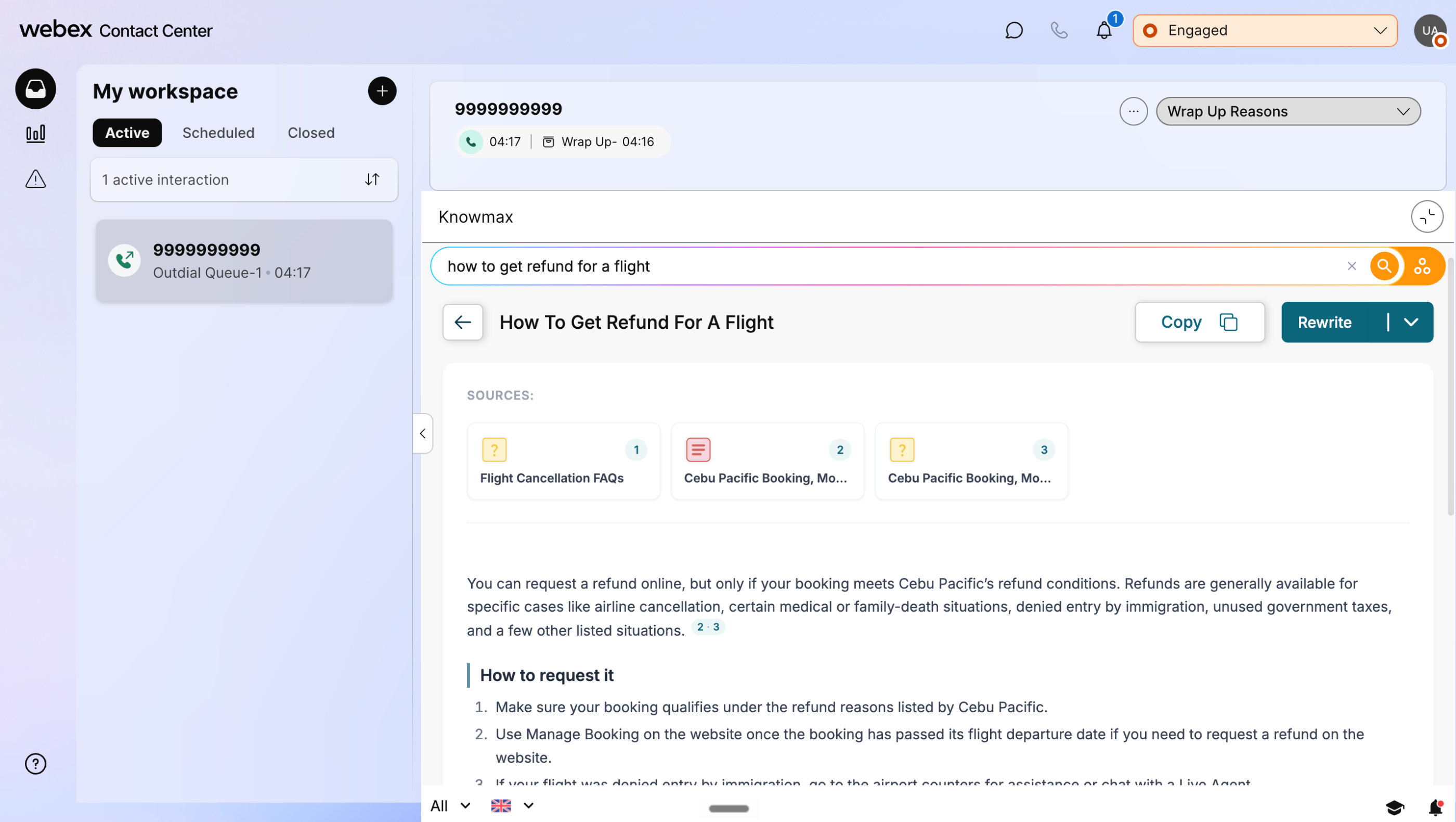
Task: Run the search with the orange magnifier button
Action: click(1384, 266)
